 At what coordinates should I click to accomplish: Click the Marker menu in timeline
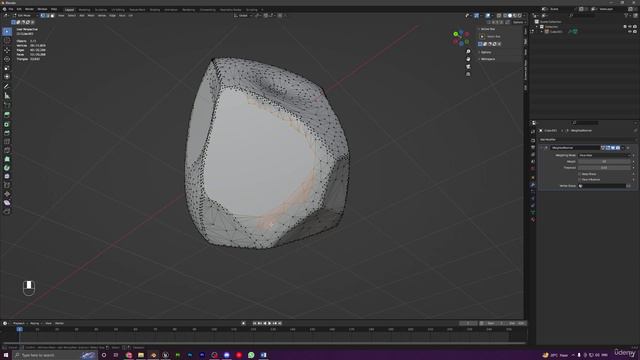(59, 323)
